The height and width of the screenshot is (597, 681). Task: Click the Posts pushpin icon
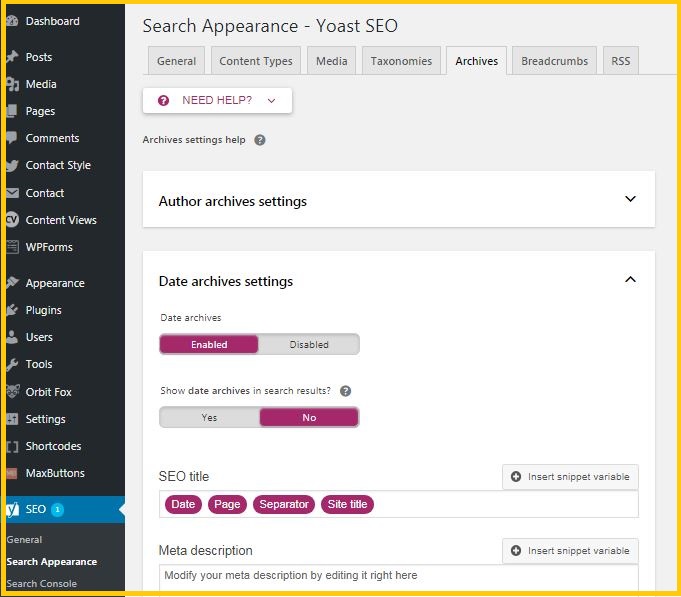coord(12,57)
